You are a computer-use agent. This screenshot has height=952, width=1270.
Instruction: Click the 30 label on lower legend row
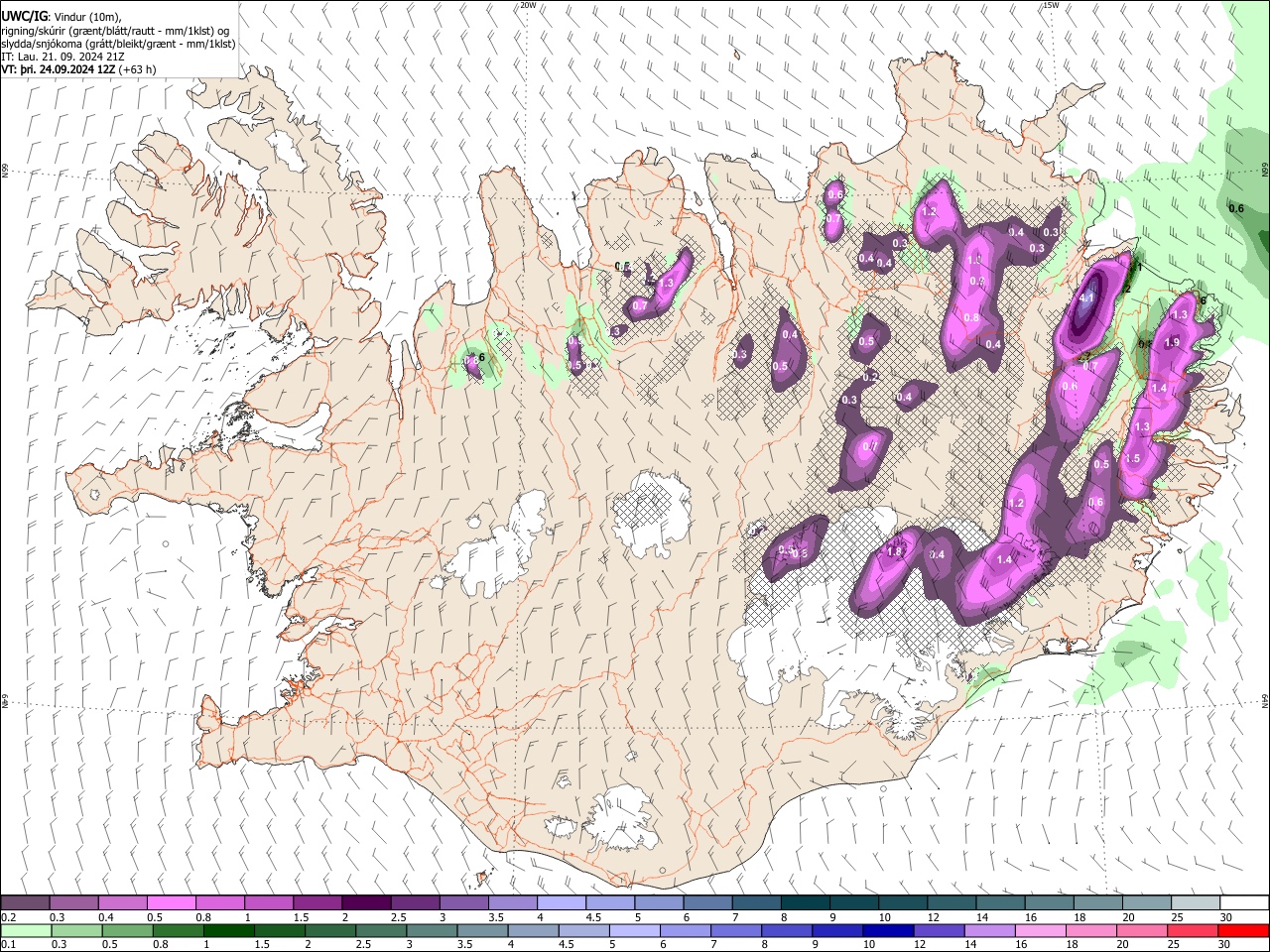1225,945
